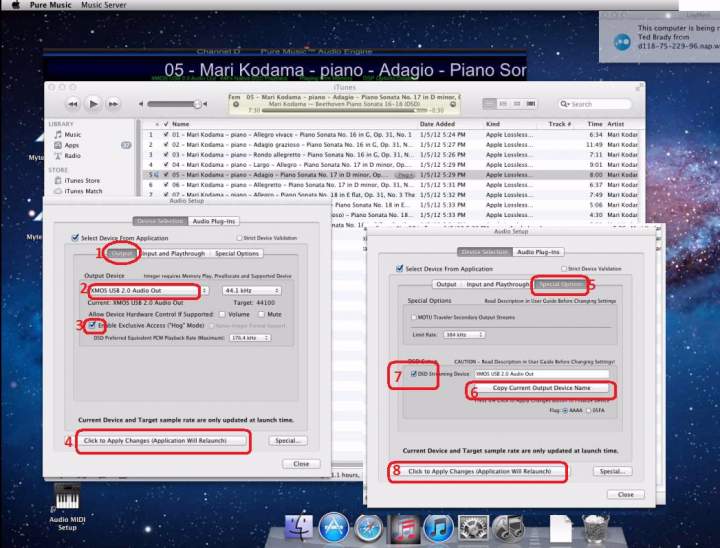Click Close button in left dialog
The width and height of the screenshot is (720, 548).
(x=301, y=464)
